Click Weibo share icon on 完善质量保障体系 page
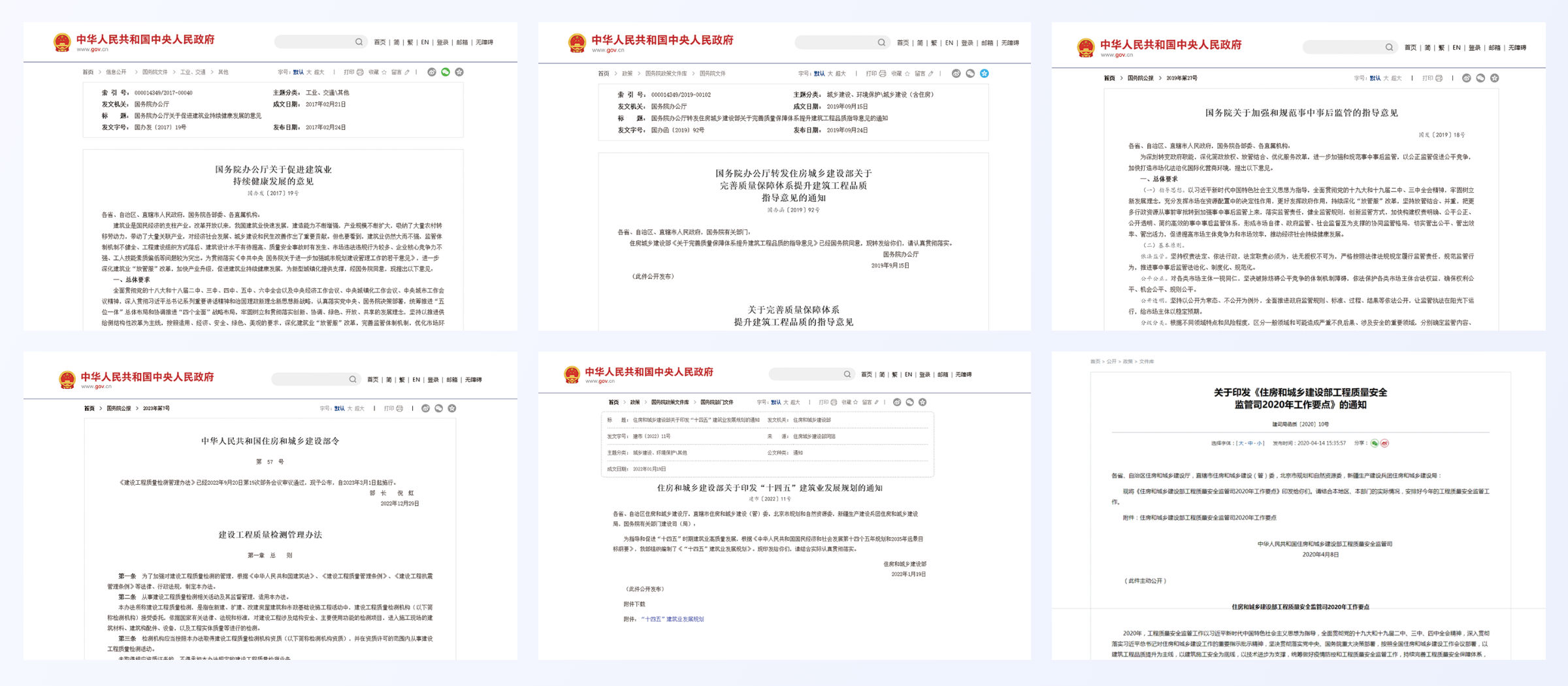 (956, 73)
